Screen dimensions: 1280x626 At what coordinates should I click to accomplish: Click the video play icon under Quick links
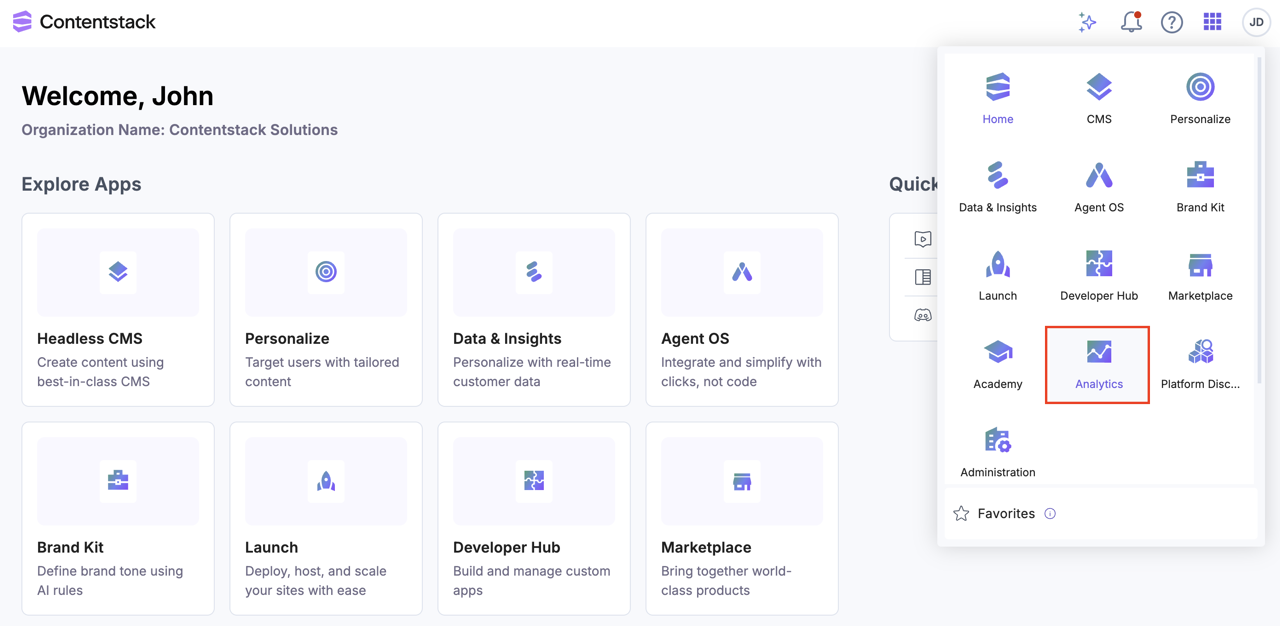pyautogui.click(x=923, y=239)
